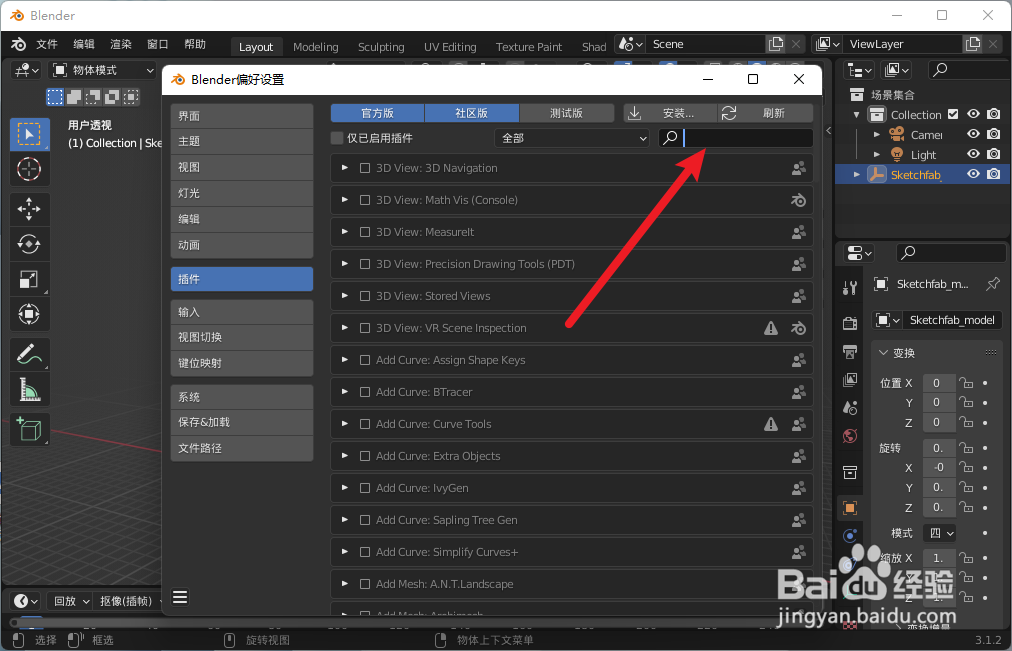
Task: Toggle the 测试版 testing filter button
Action: (x=566, y=113)
